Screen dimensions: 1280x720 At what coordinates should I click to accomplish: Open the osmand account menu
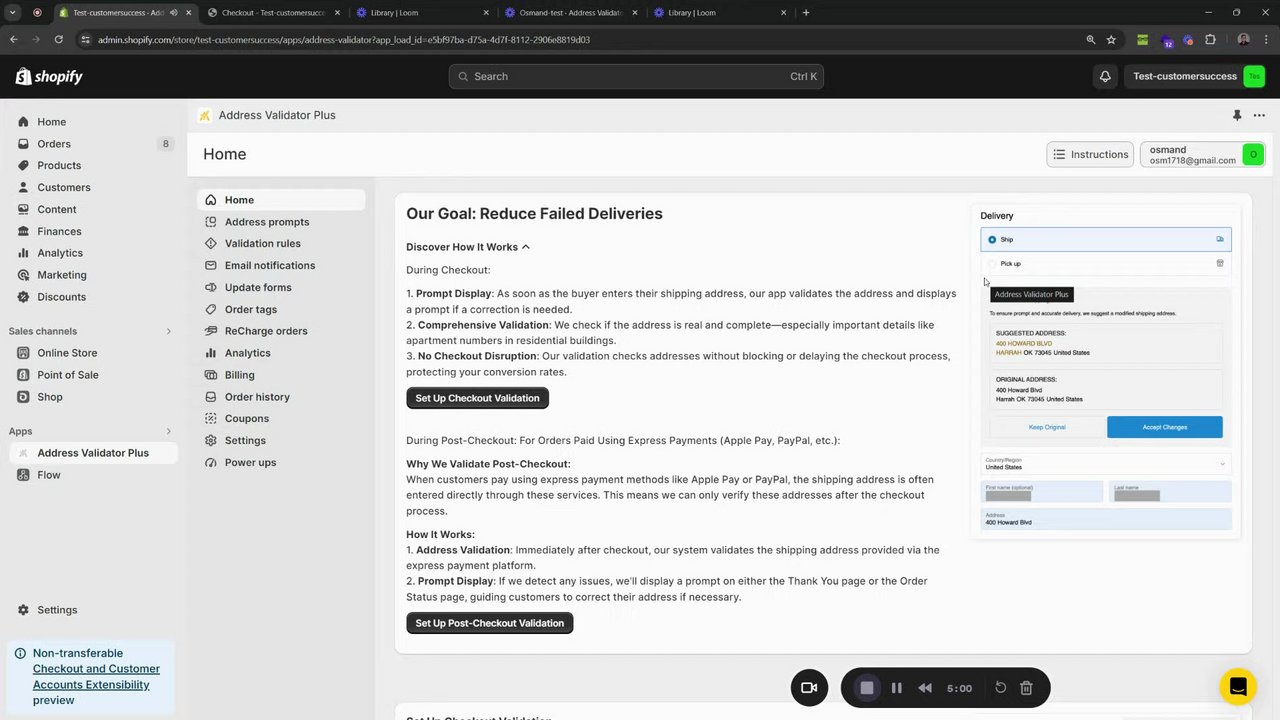[1203, 154]
